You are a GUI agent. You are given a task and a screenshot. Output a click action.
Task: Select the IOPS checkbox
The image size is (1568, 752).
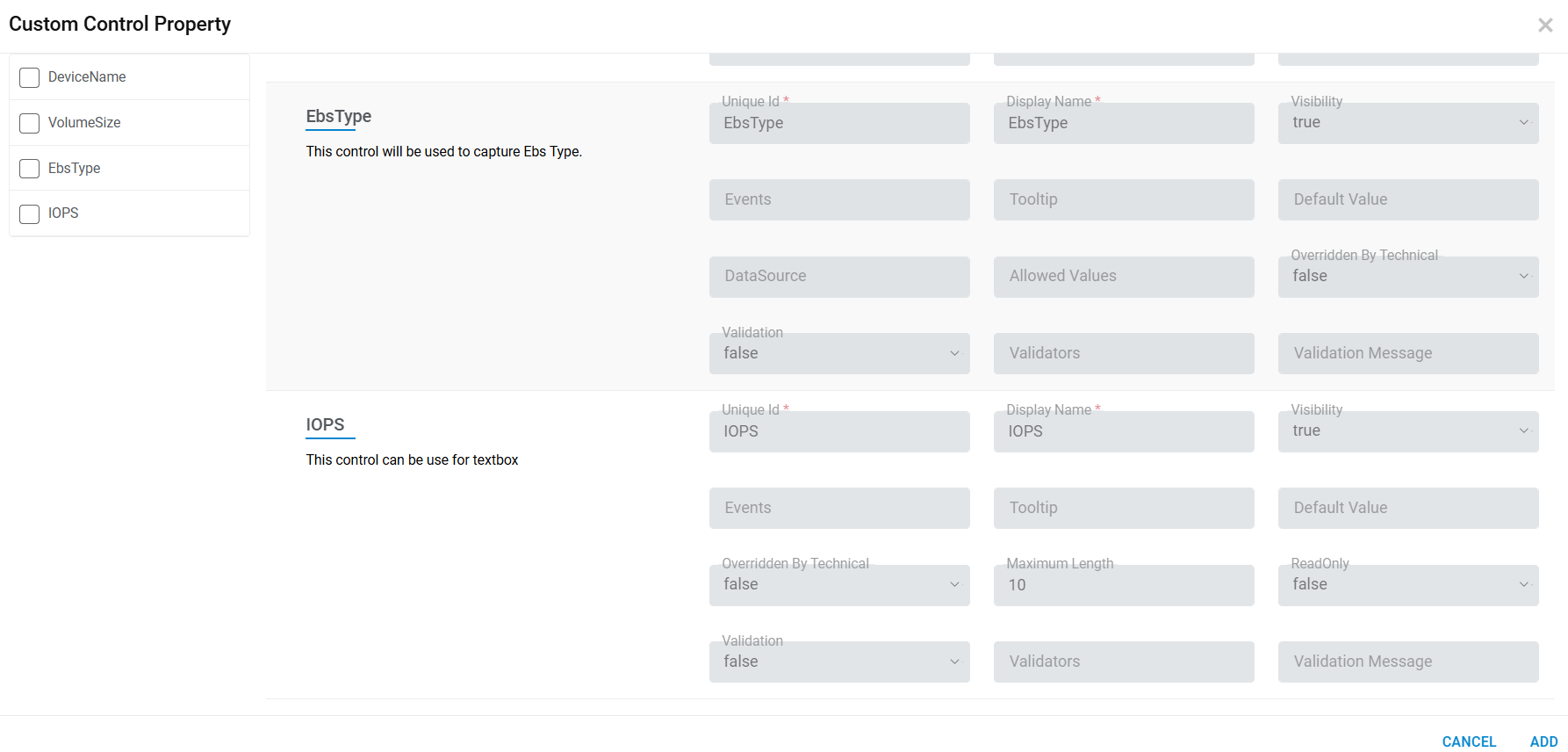point(30,213)
